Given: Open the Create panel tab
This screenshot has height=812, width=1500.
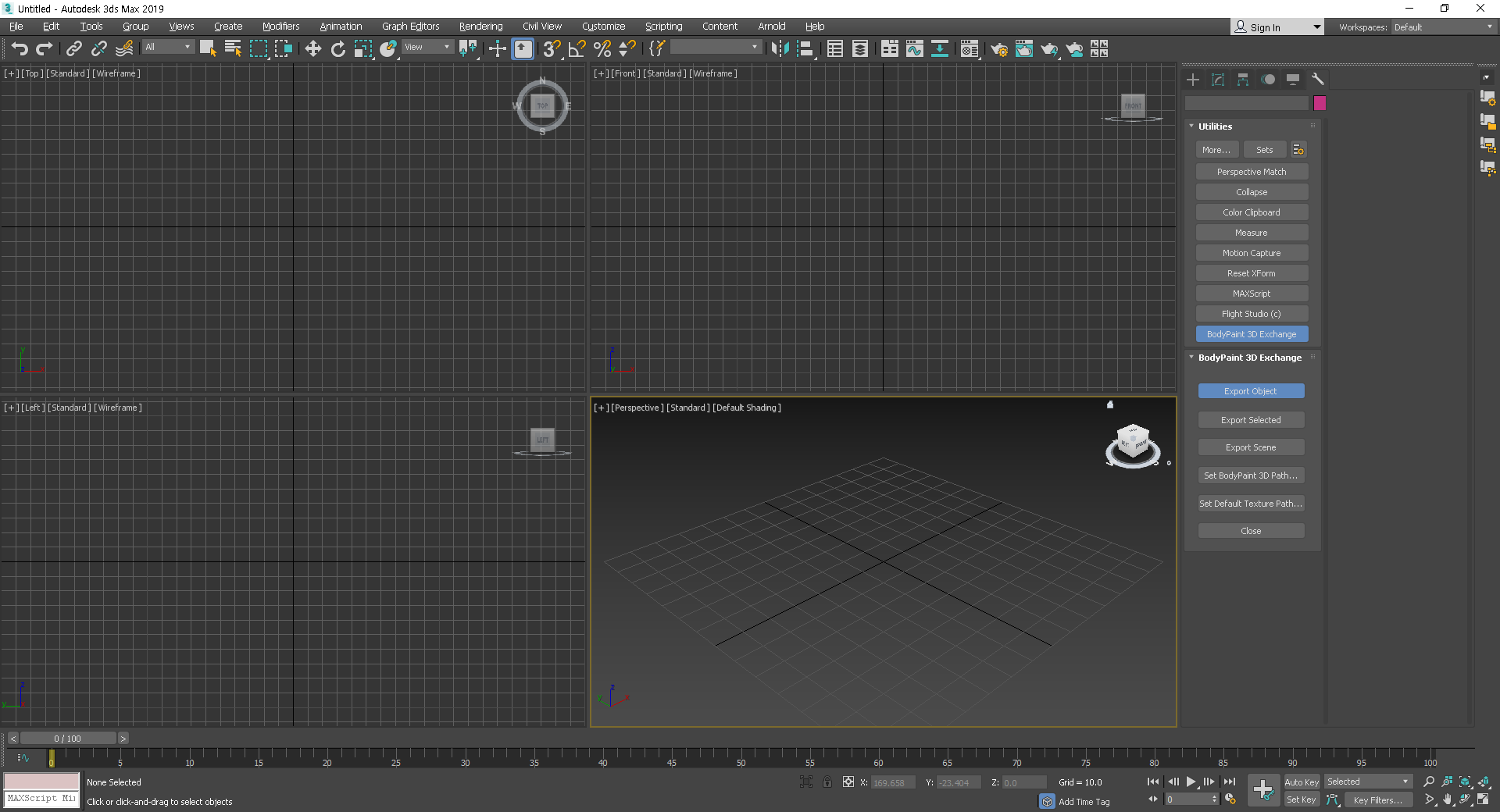Looking at the screenshot, I should (1193, 79).
